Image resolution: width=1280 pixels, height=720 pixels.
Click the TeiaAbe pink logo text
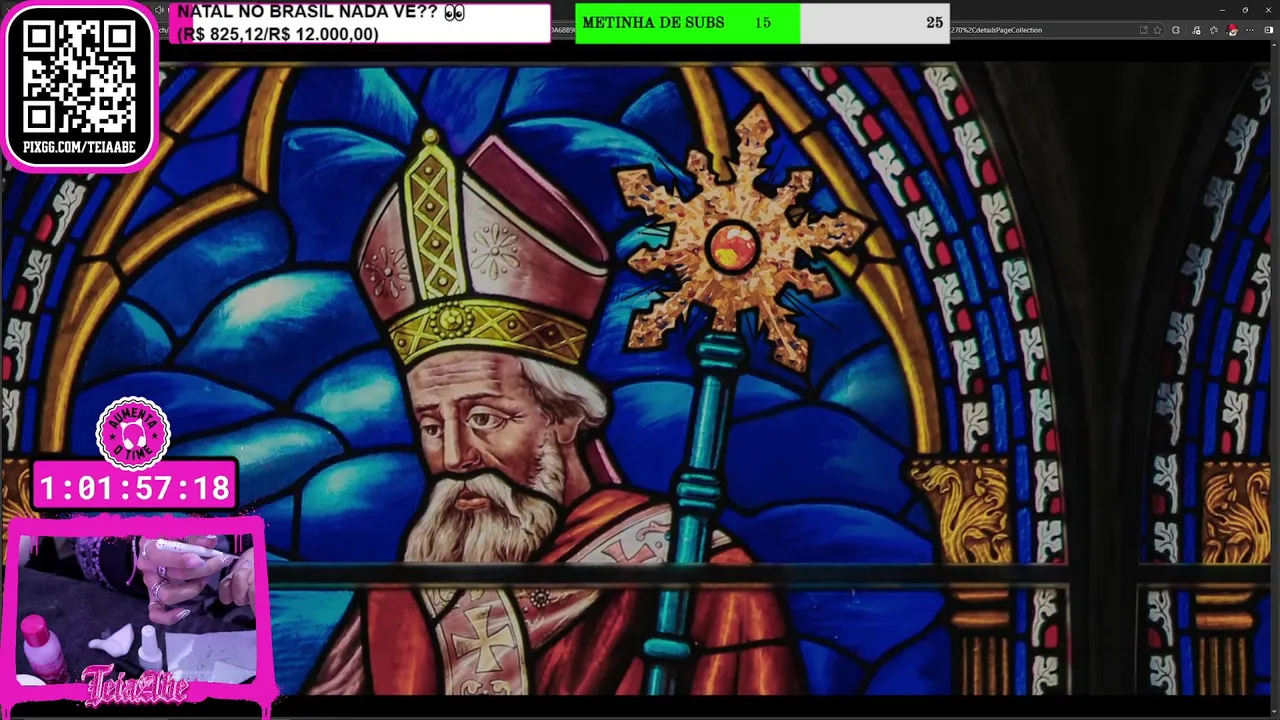coord(135,686)
